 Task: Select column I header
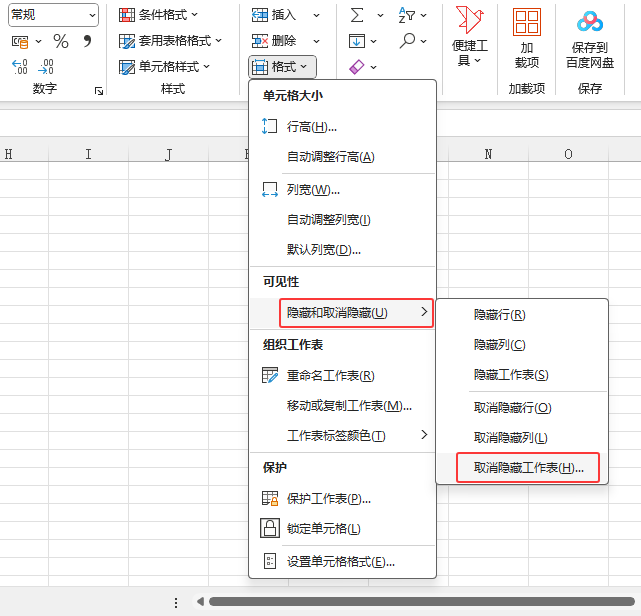[x=88, y=154]
